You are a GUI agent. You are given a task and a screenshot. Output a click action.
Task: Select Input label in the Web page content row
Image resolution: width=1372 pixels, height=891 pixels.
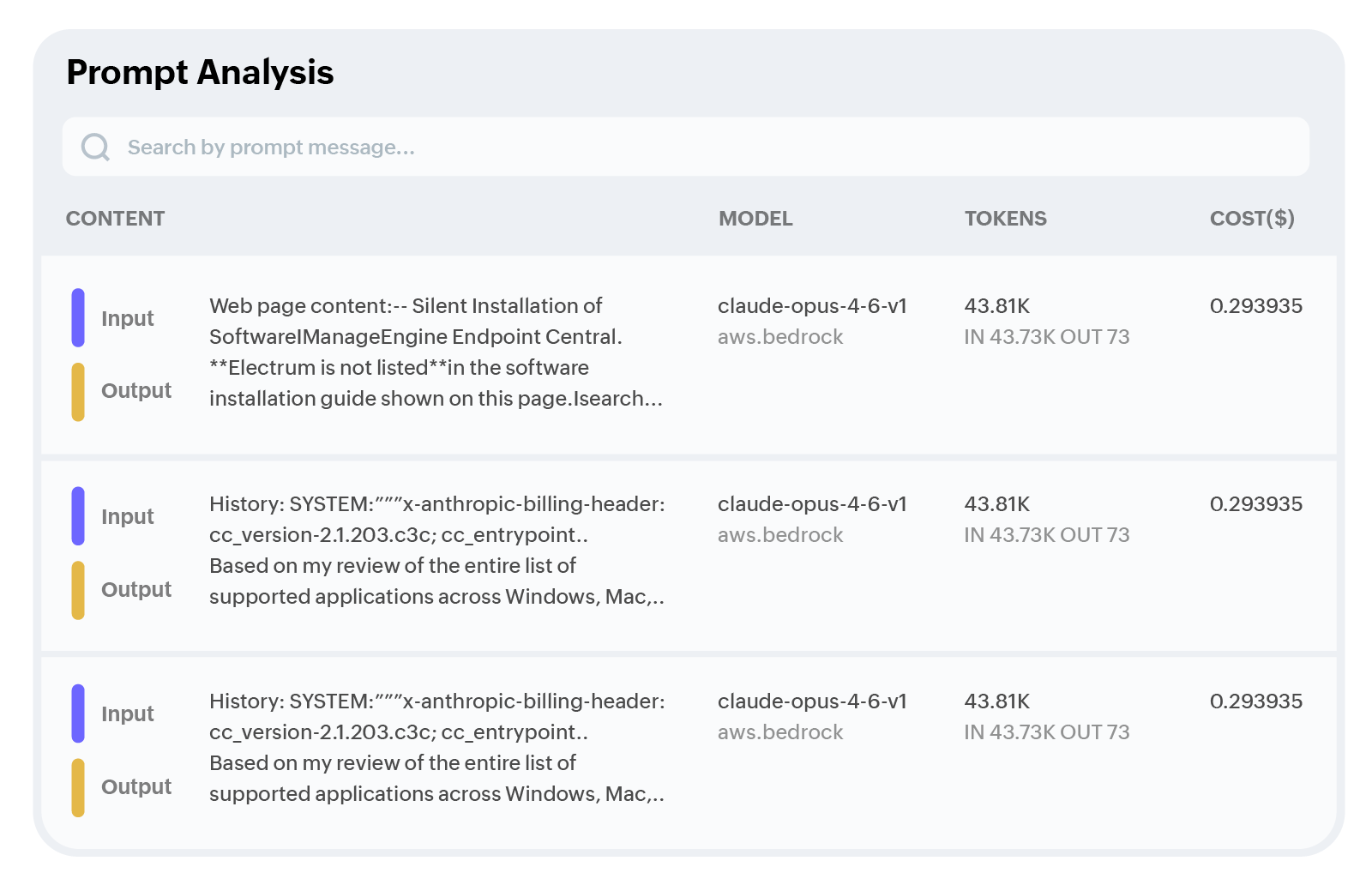127,318
